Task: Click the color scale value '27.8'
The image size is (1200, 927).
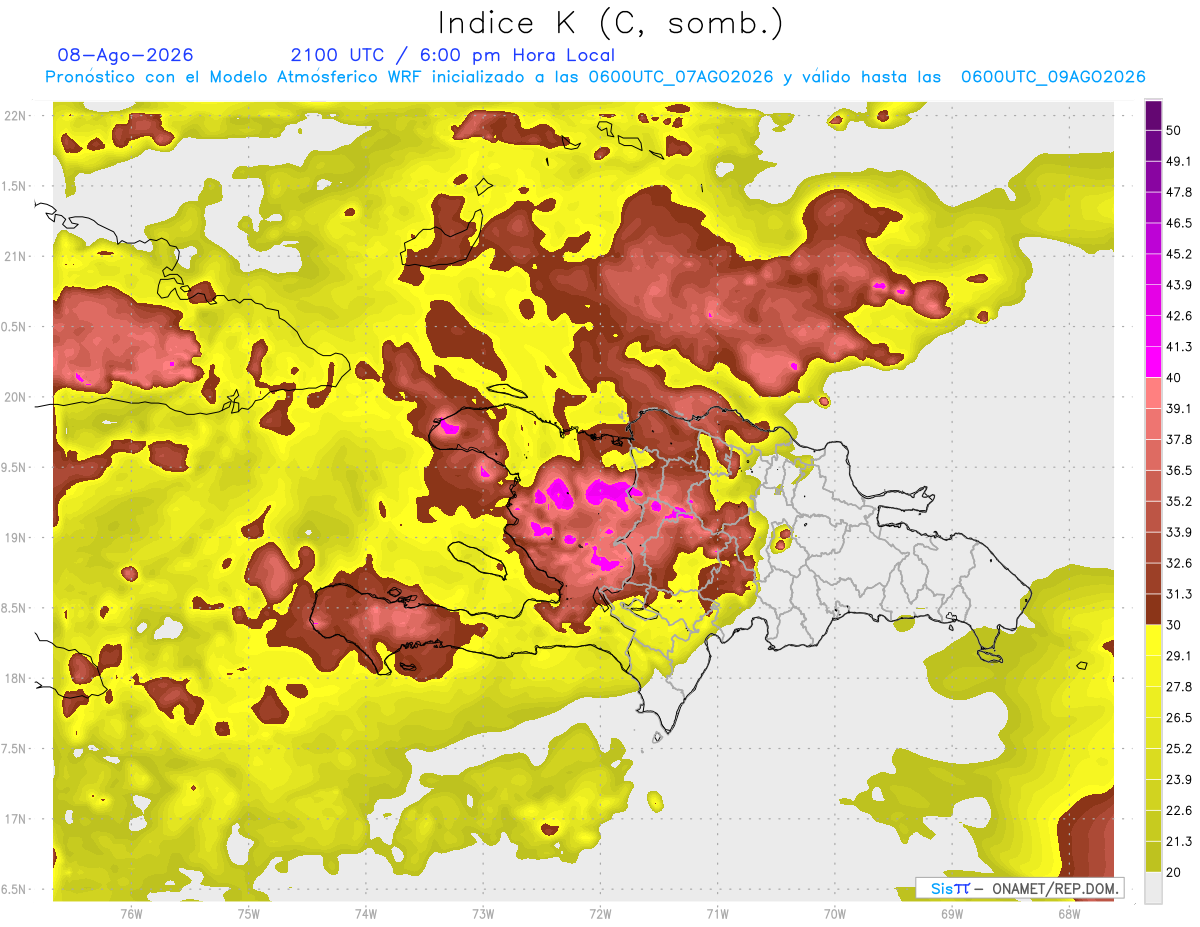Action: [x=1179, y=686]
